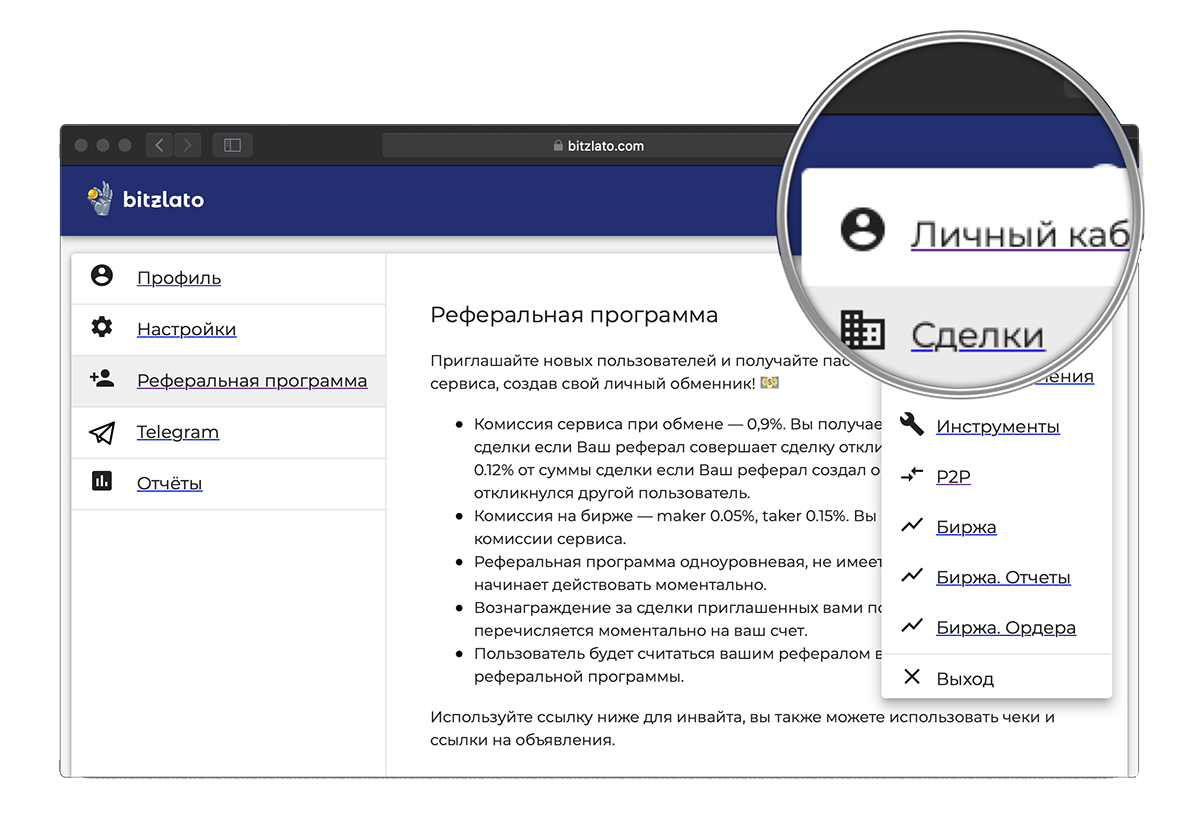Click the magnified Личный кабинет account icon
Image resolution: width=1200 pixels, height=835 pixels.
pos(863,230)
